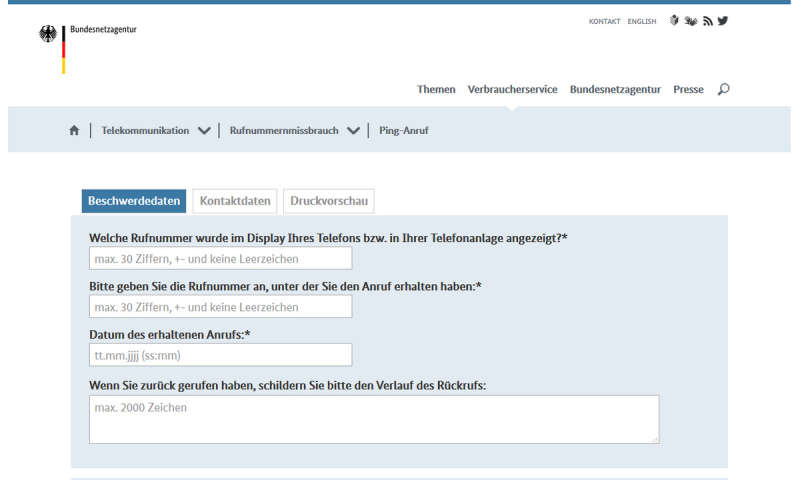Click the Ping-Anruf breadcrumb text
This screenshot has width=800, height=480.
(x=403, y=131)
